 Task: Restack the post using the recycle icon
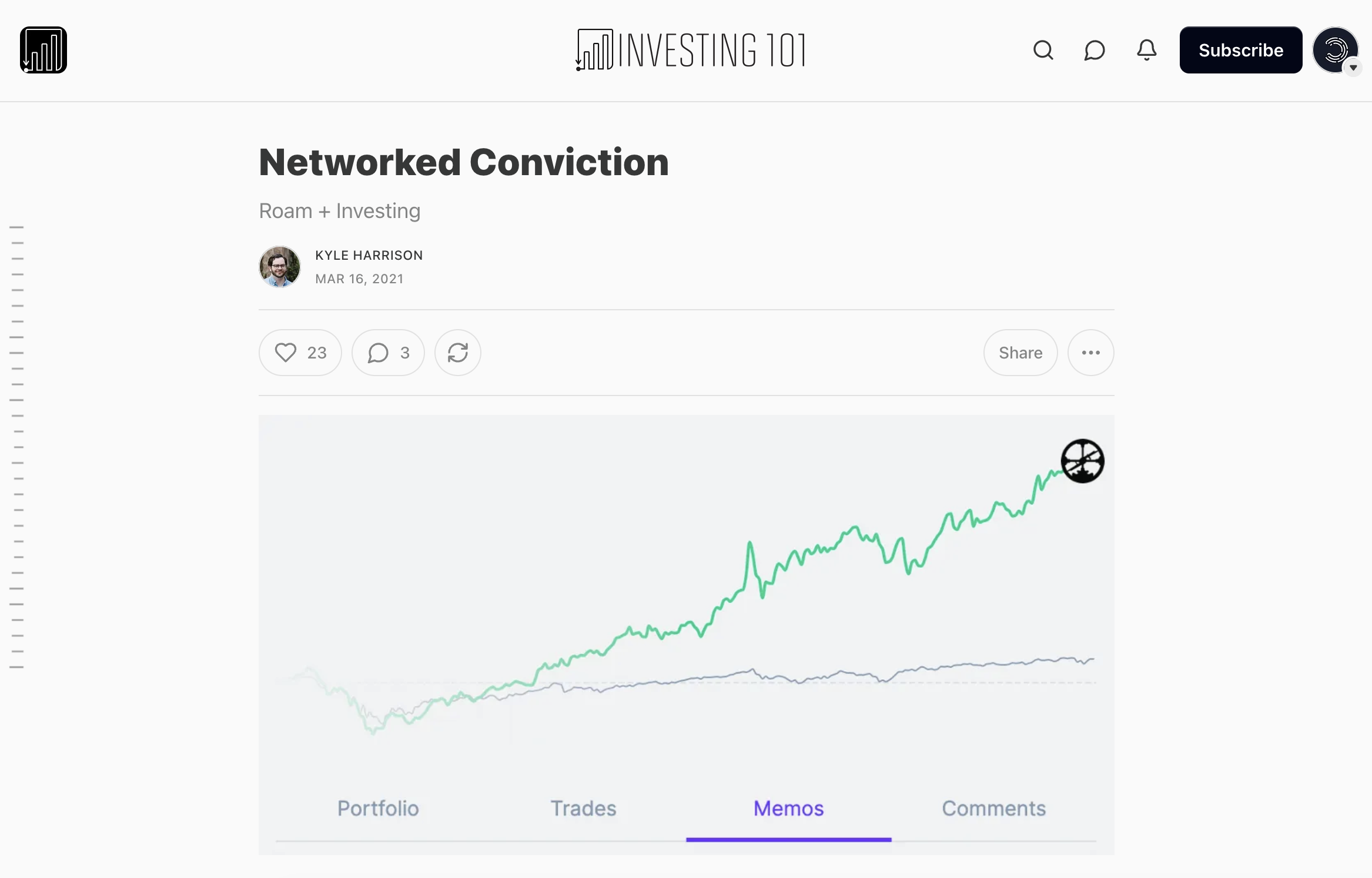coord(457,352)
